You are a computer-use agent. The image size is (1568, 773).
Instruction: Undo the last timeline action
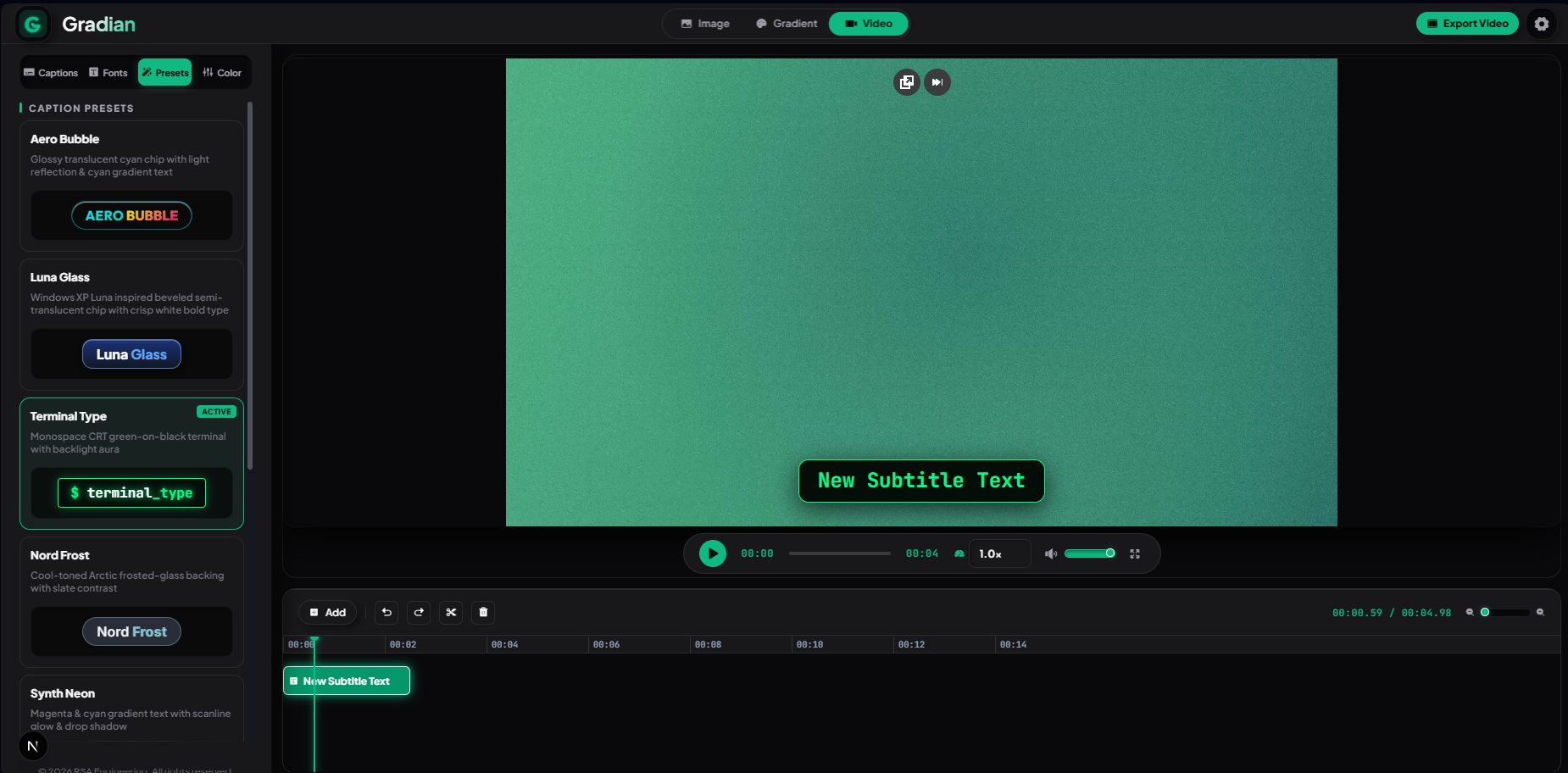(386, 612)
